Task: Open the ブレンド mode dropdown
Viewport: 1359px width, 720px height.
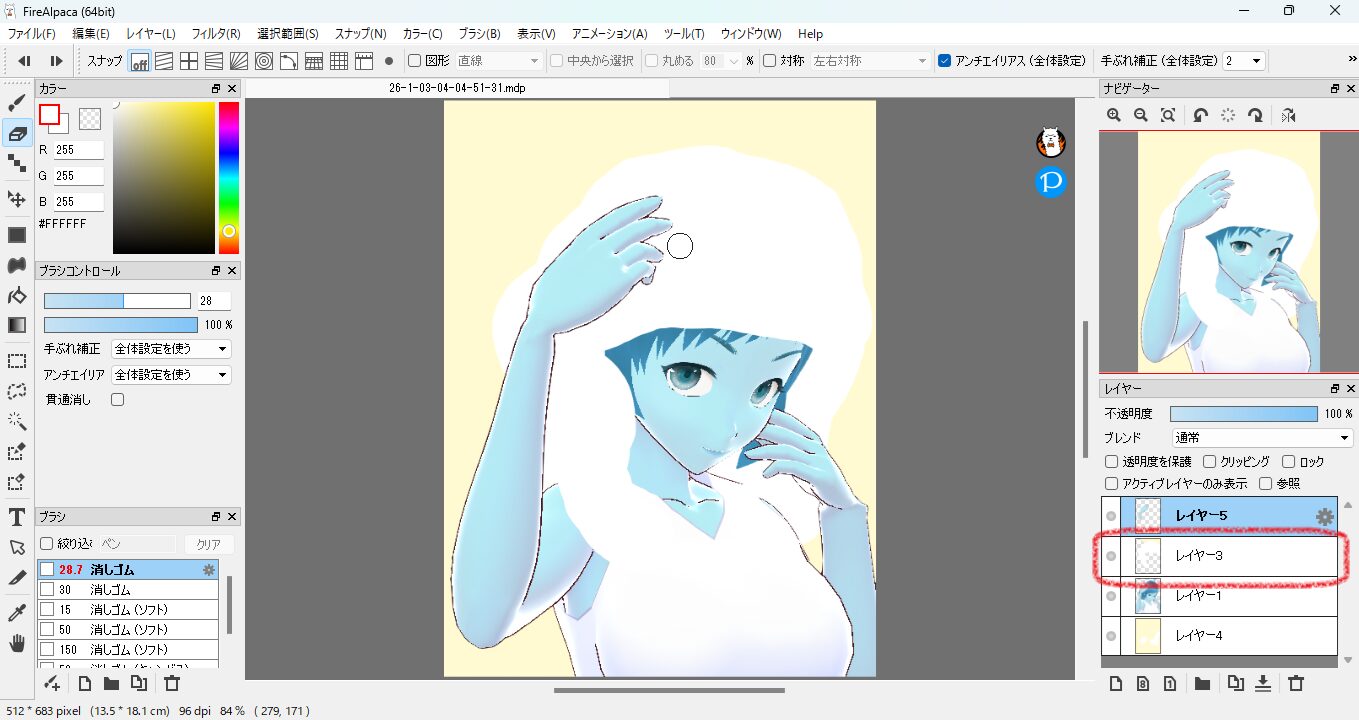Action: (x=1262, y=438)
